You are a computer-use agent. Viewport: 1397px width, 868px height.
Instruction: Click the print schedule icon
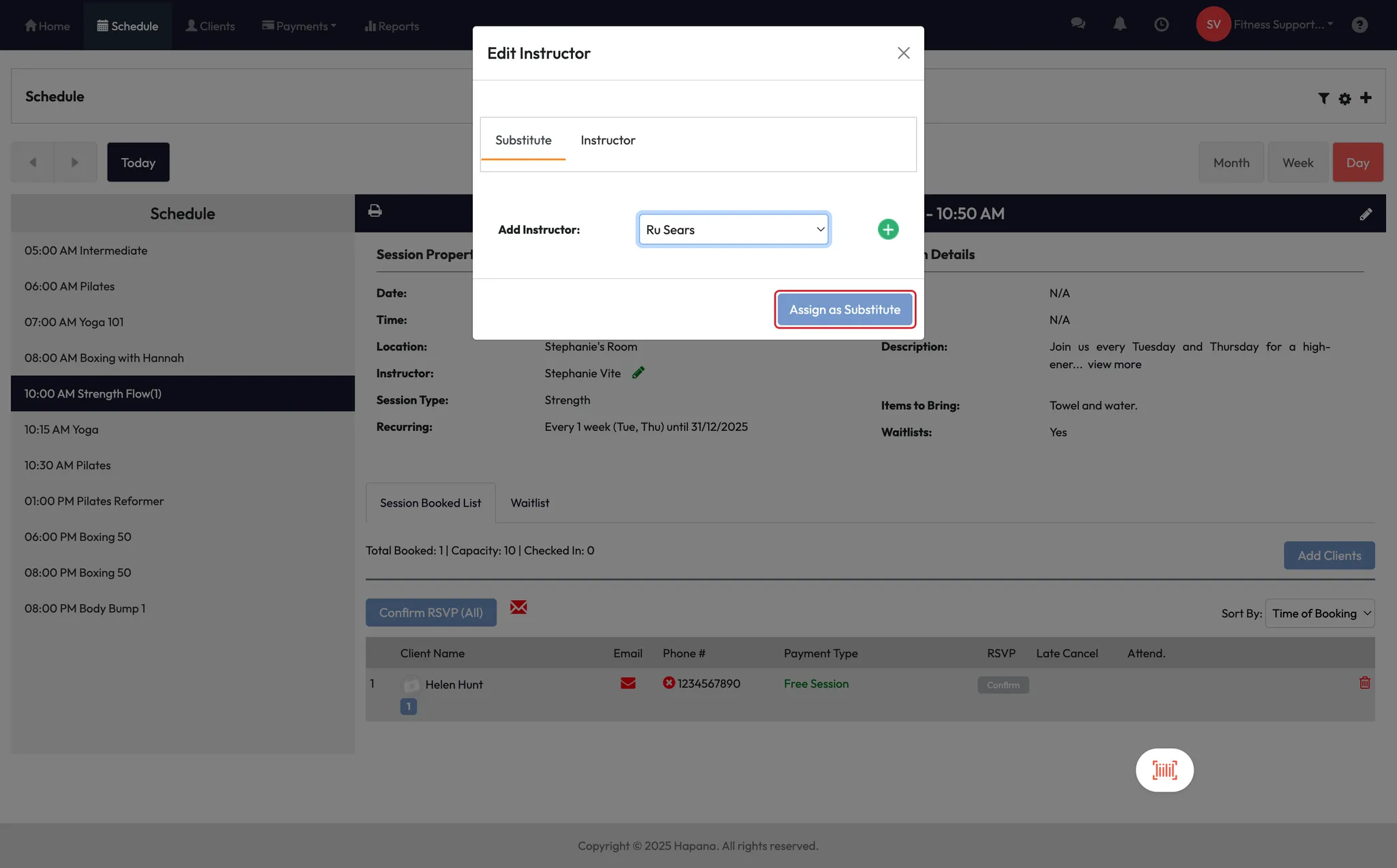374,211
